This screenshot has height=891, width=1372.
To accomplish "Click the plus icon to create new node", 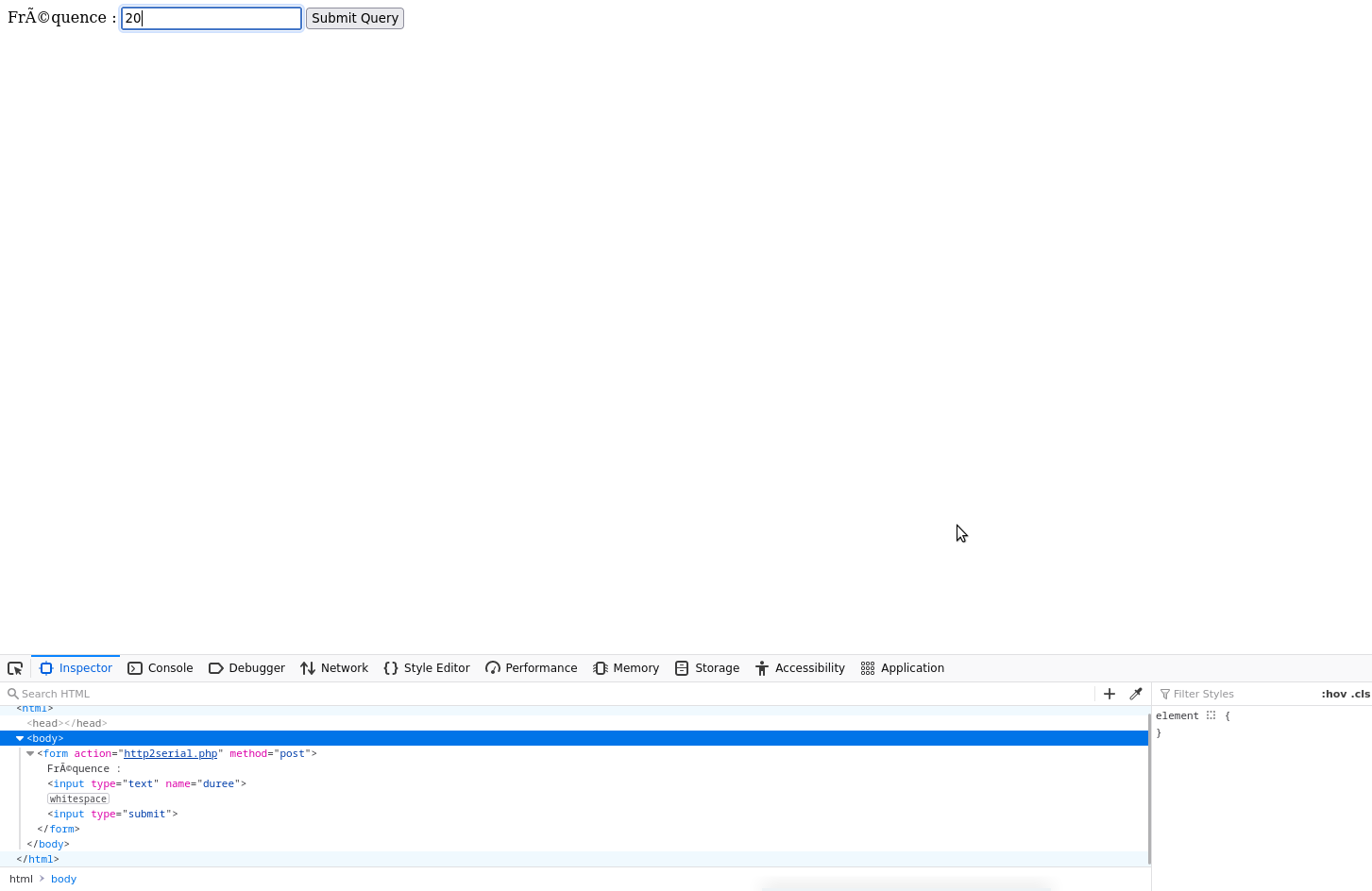I will pos(1109,694).
